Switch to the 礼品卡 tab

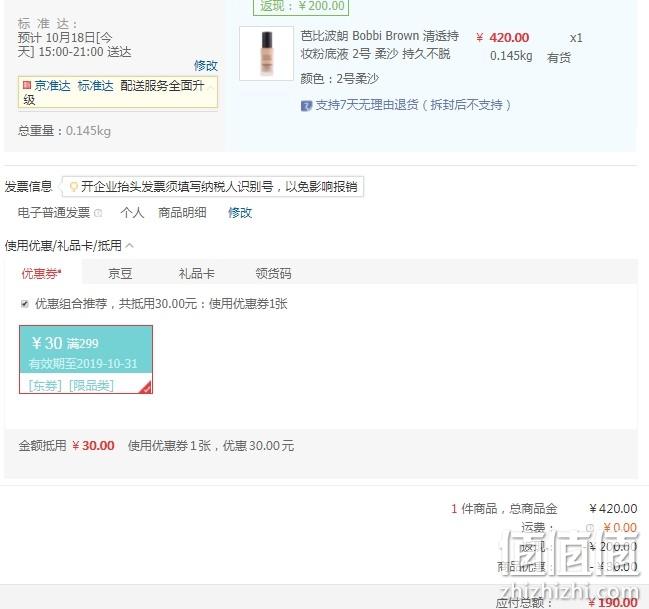point(197,273)
